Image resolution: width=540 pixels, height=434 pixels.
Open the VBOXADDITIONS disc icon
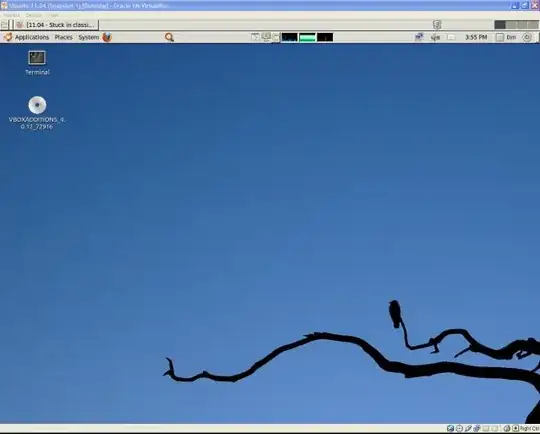(37, 113)
